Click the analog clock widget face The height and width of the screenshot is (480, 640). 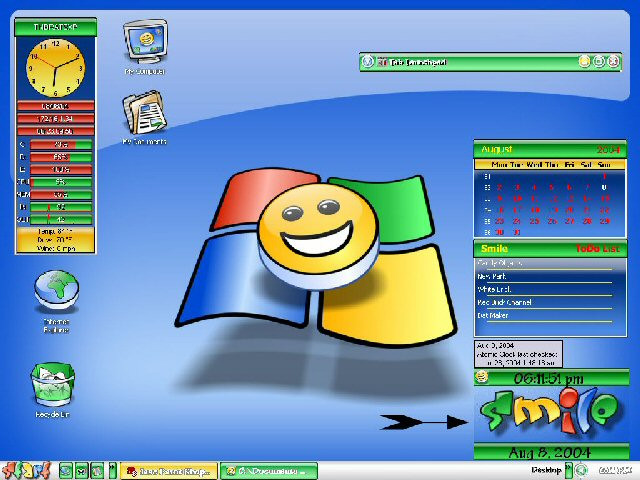(56, 68)
